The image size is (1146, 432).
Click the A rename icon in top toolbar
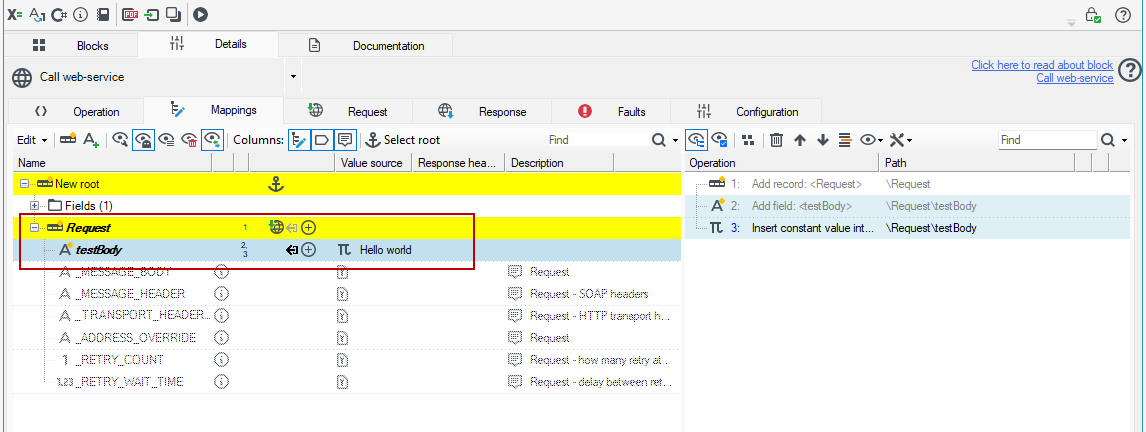click(x=37, y=14)
